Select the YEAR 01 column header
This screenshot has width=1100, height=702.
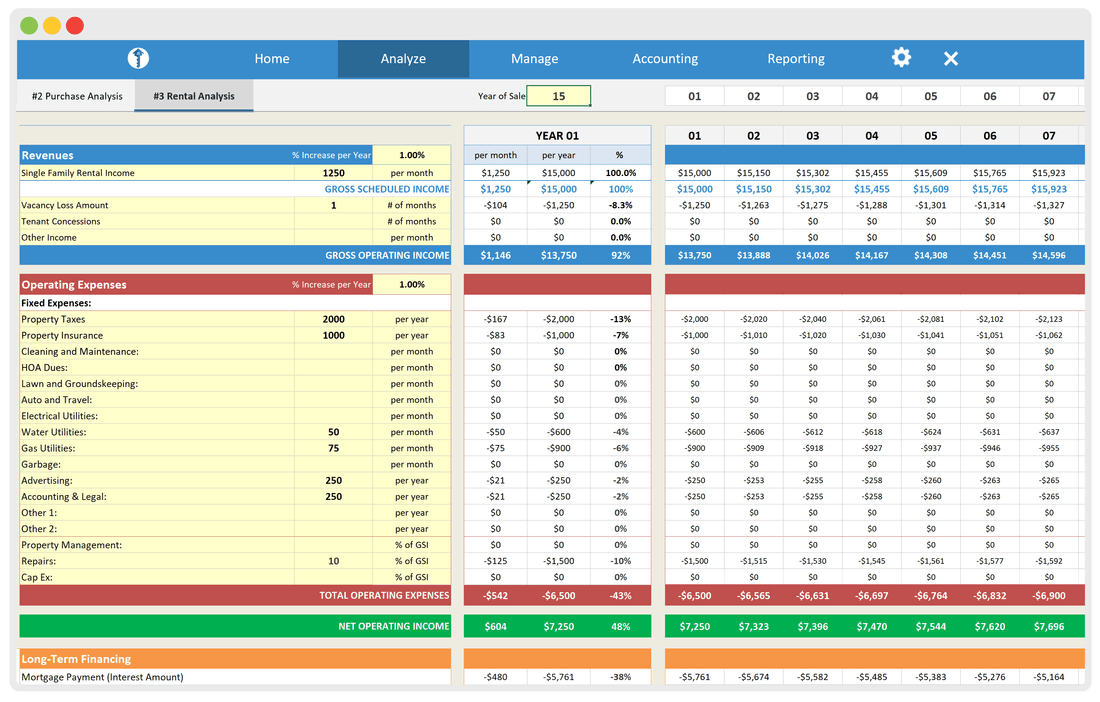coord(557,134)
